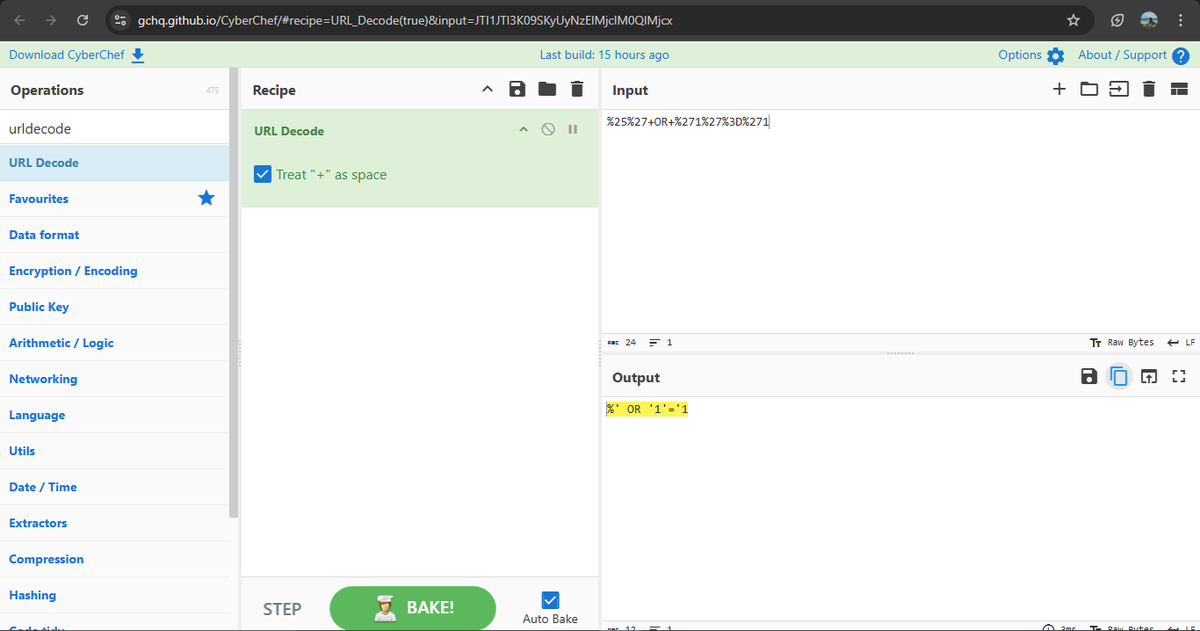Image resolution: width=1200 pixels, height=631 pixels.
Task: Click the Last build: 15 hours ago text
Action: point(604,55)
